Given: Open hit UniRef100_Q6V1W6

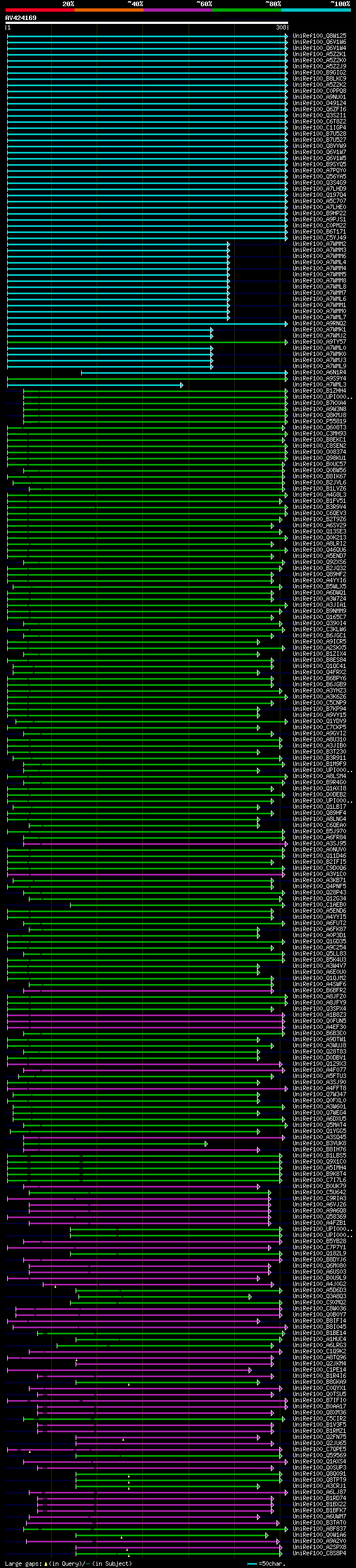Looking at the screenshot, I should pyautogui.click(x=319, y=42).
